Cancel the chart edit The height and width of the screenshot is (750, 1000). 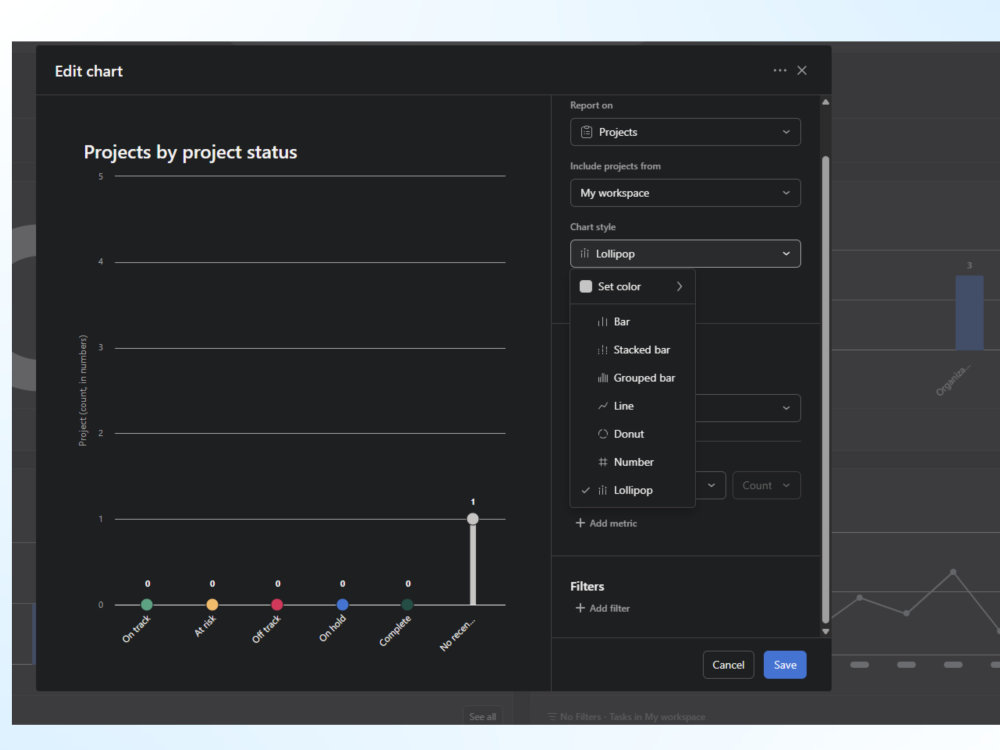coord(728,665)
